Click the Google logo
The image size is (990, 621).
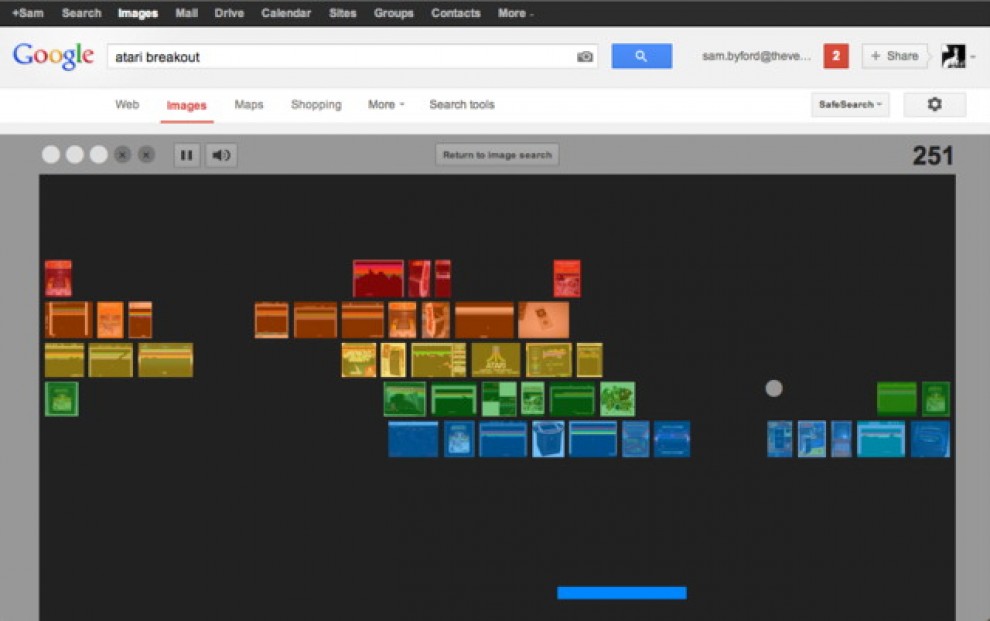coord(54,56)
